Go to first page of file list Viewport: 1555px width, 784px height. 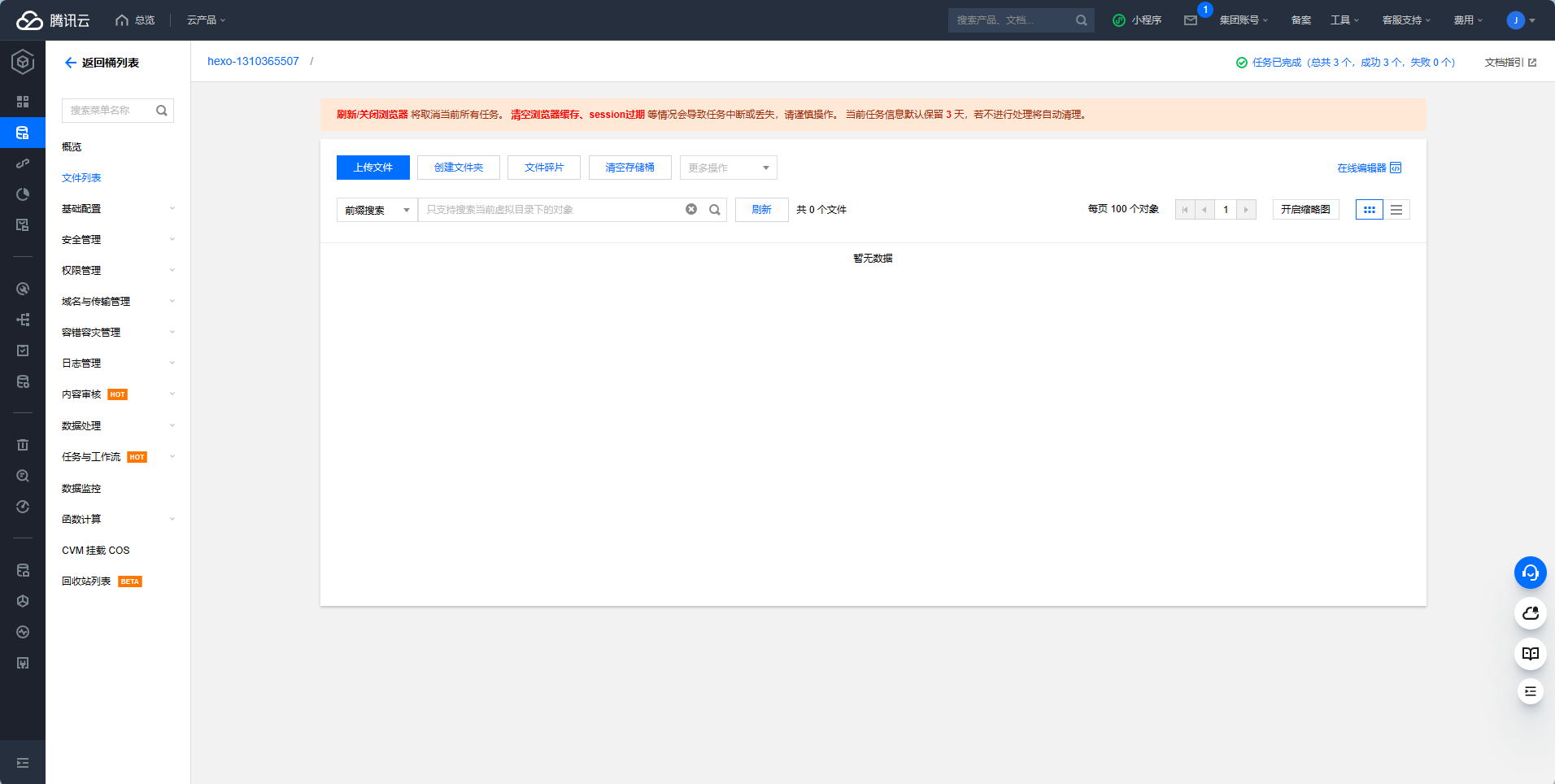1185,210
